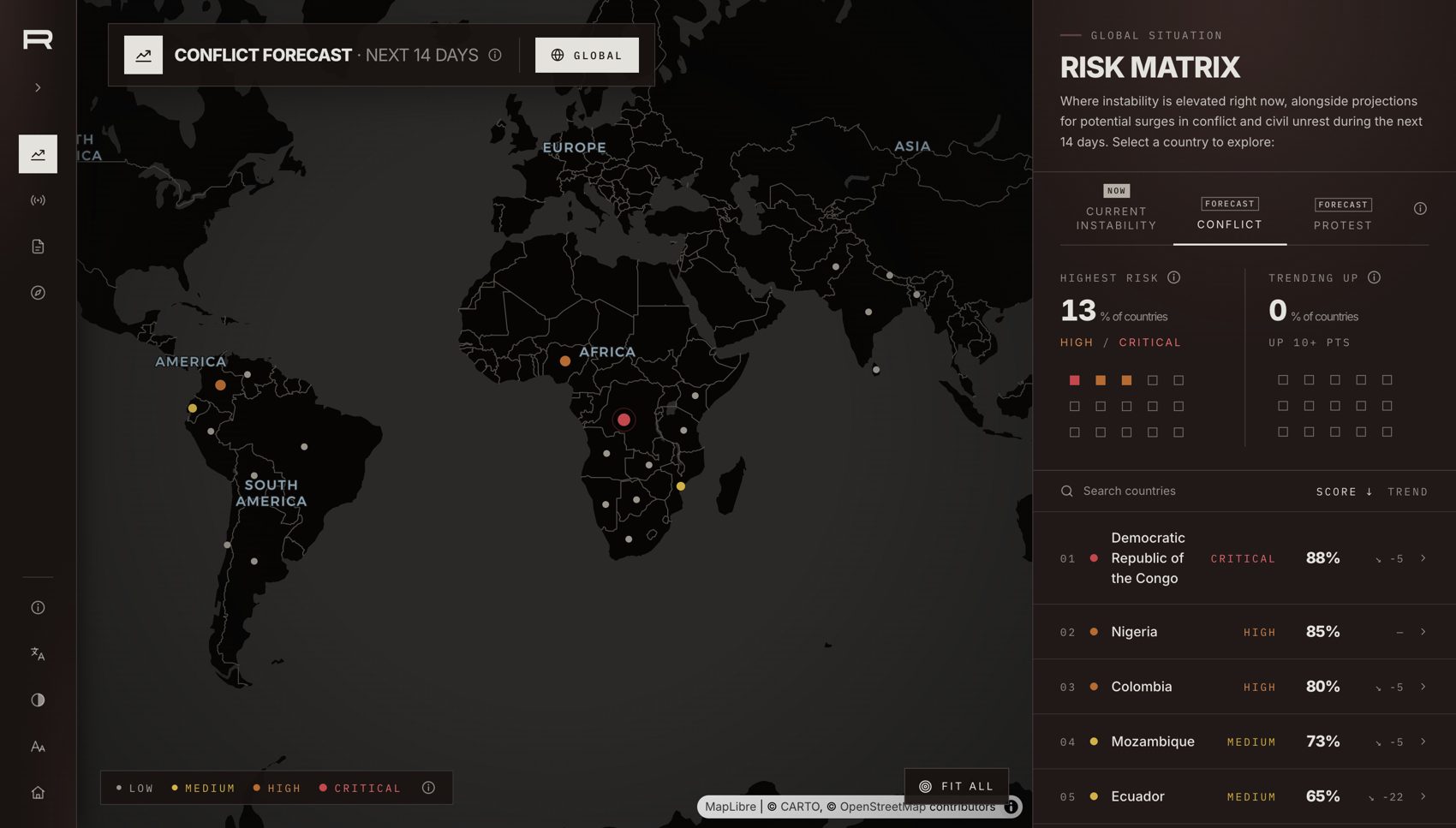Open the live signals broadcast icon
The height and width of the screenshot is (828, 1456).
(38, 200)
